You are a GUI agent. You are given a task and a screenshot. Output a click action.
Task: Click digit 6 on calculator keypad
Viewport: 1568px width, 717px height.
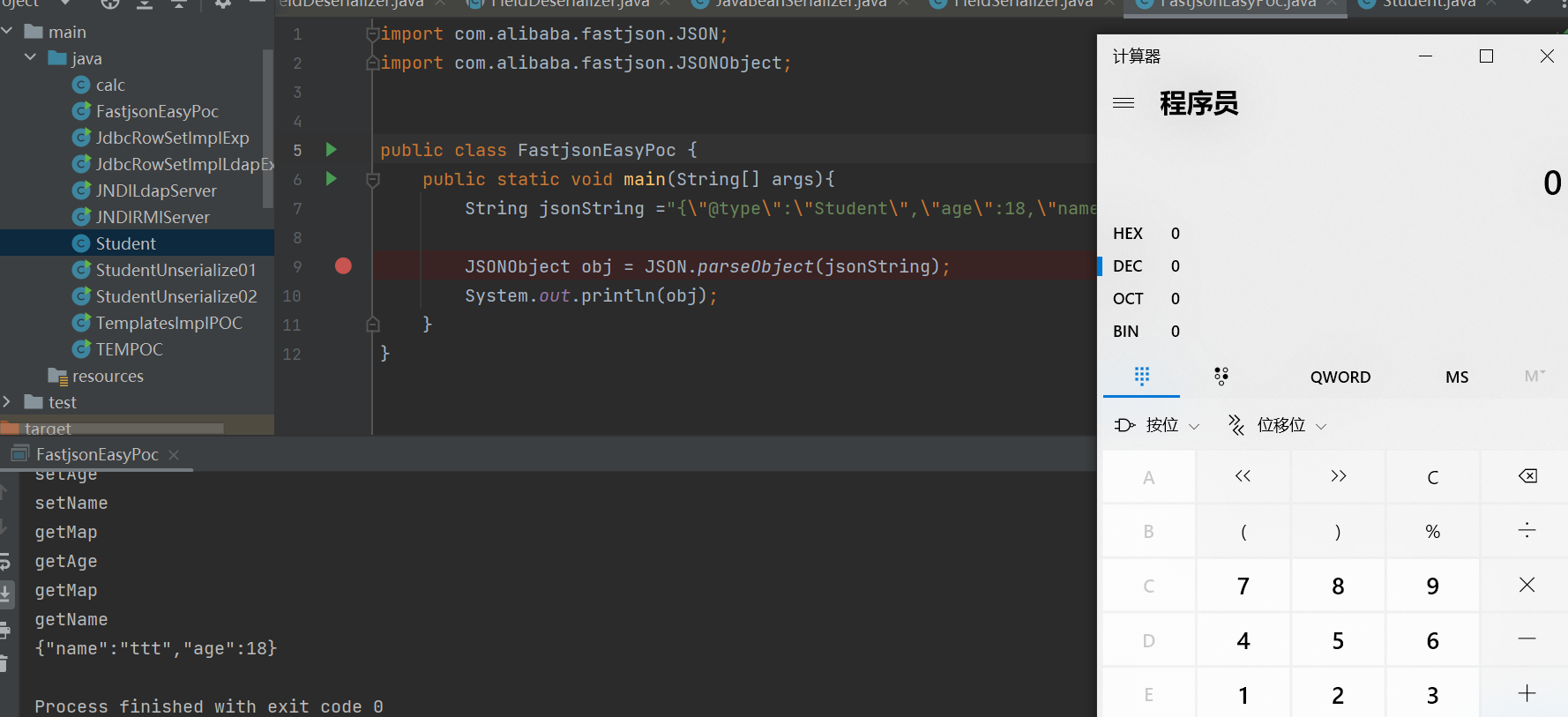pos(1433,640)
